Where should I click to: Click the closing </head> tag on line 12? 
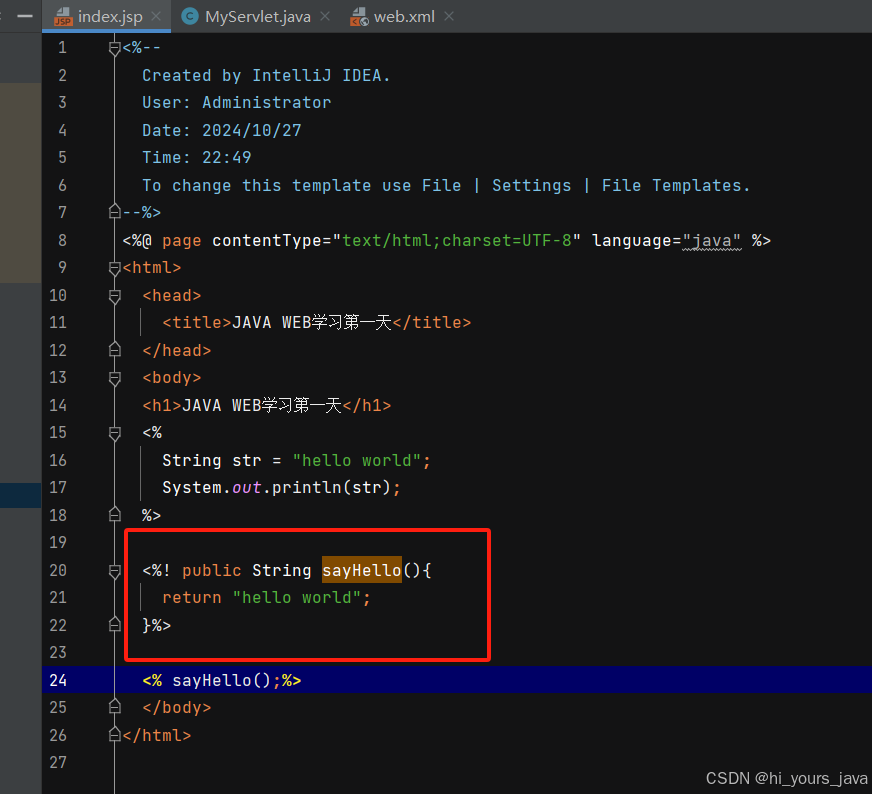(x=177, y=350)
